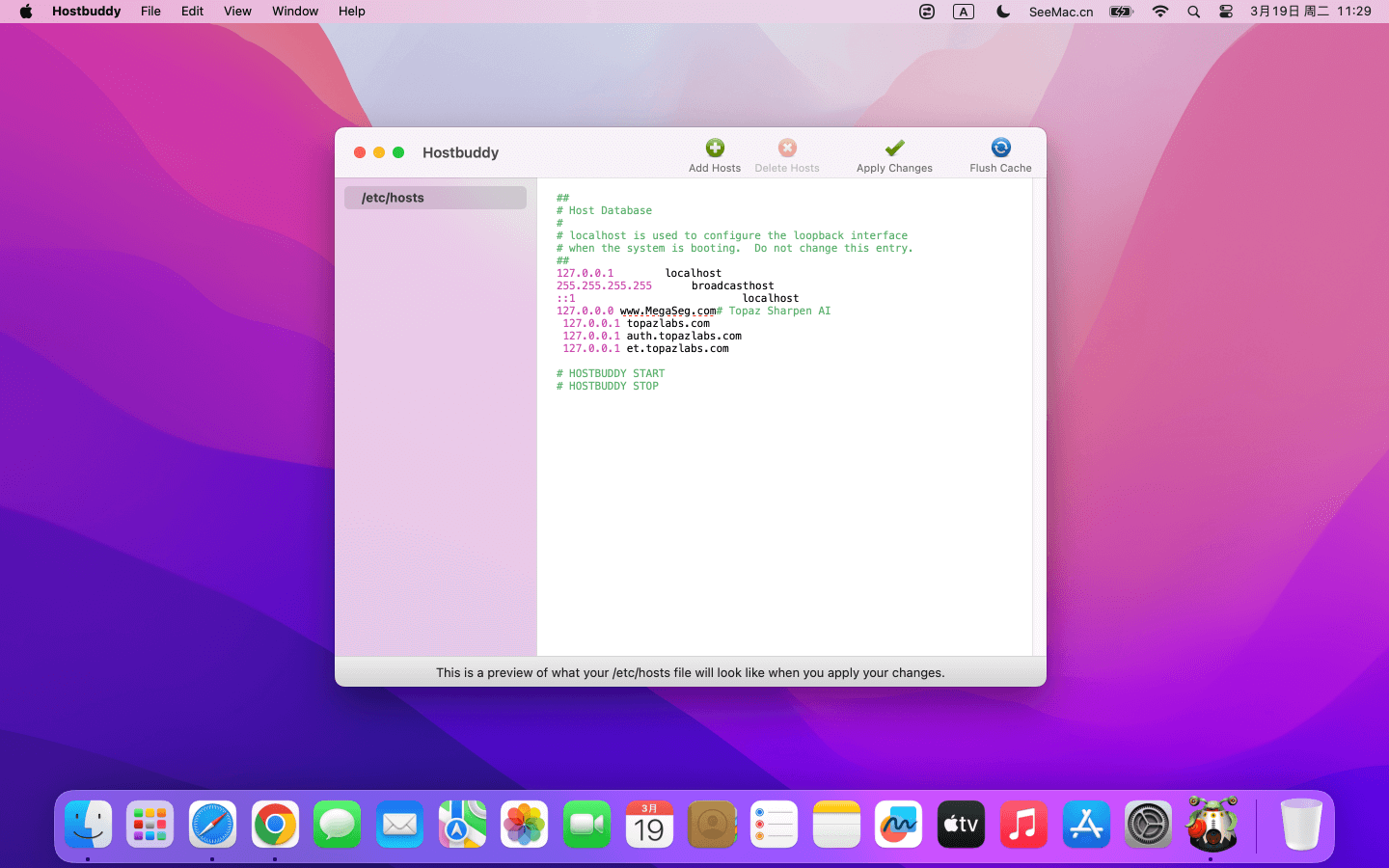Open Launchpad from the Dock
This screenshot has width=1389, height=868.
coord(150,825)
